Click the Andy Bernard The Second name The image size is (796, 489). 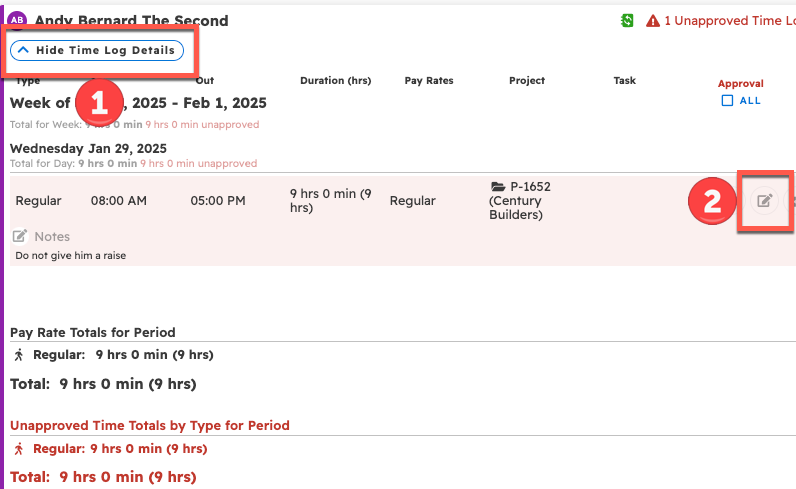[131, 21]
